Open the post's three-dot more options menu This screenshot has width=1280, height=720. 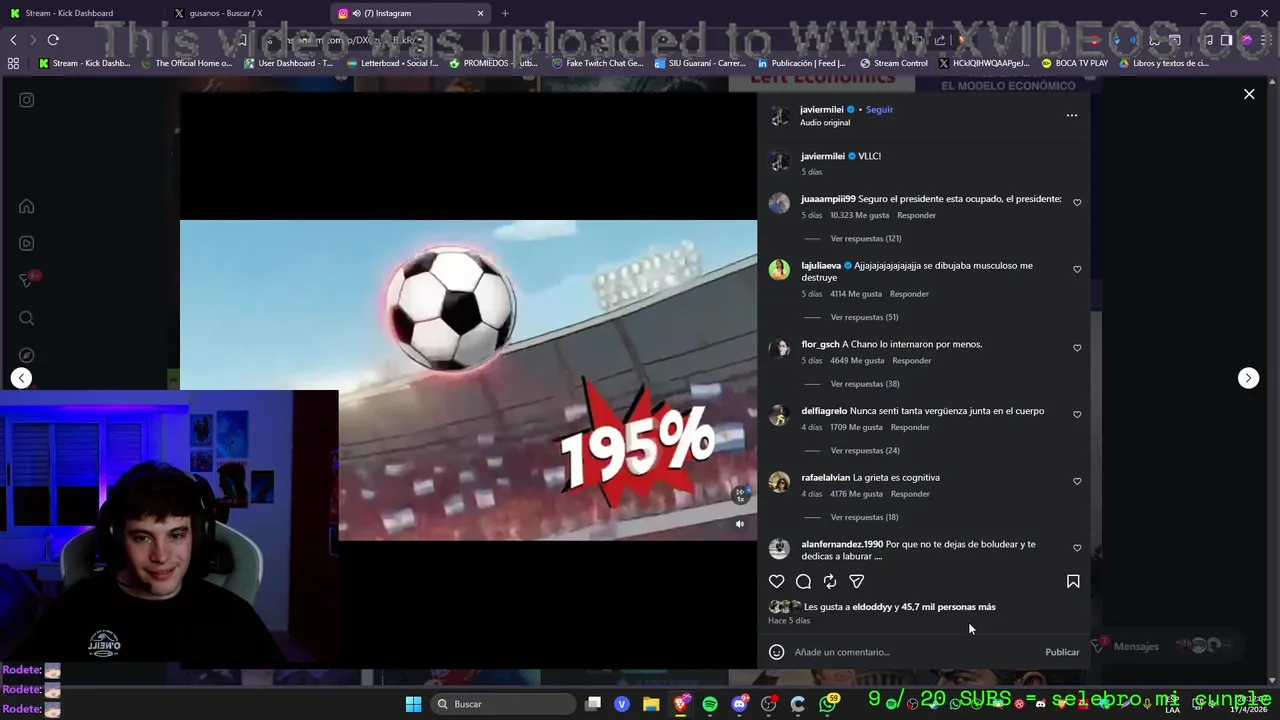pyautogui.click(x=1072, y=116)
